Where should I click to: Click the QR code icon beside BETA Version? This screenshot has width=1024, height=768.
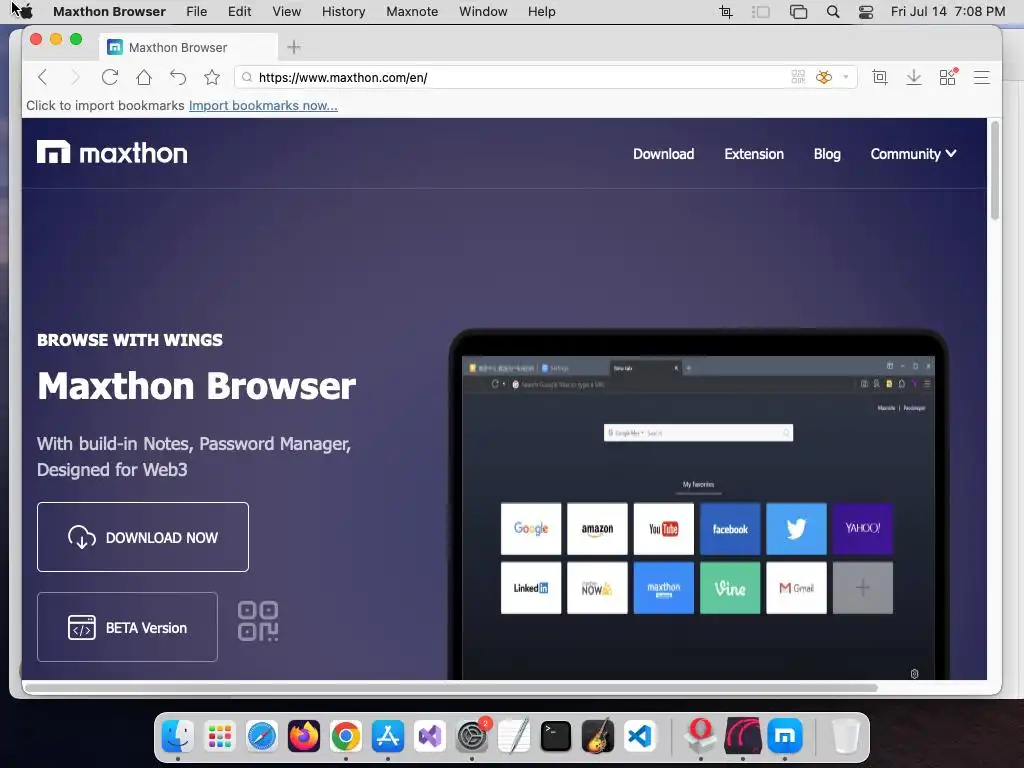pyautogui.click(x=258, y=621)
